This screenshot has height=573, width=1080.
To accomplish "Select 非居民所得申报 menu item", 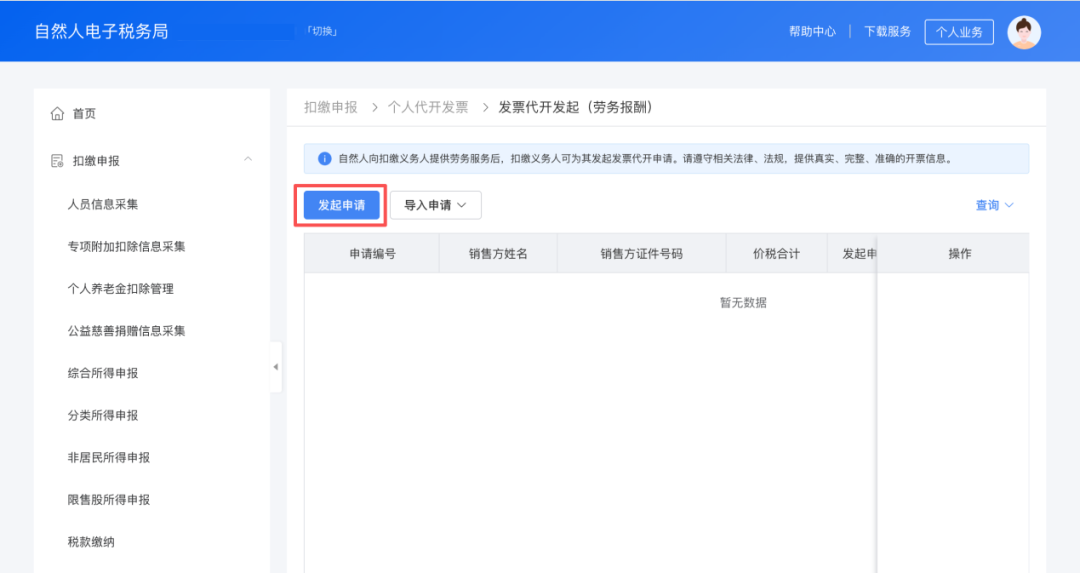I will [x=108, y=458].
